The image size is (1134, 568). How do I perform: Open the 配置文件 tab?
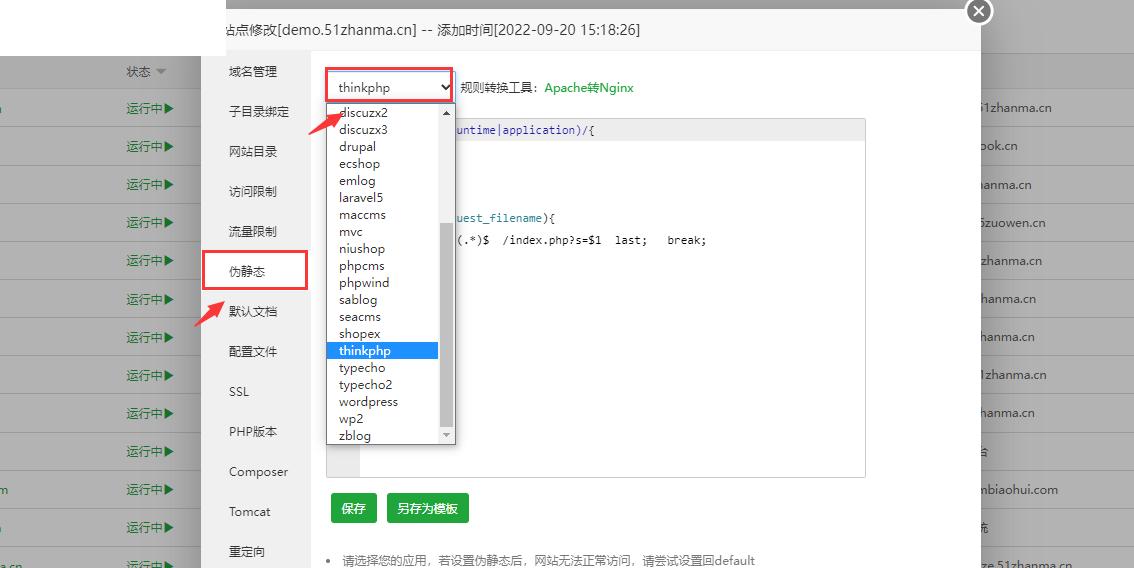click(253, 352)
